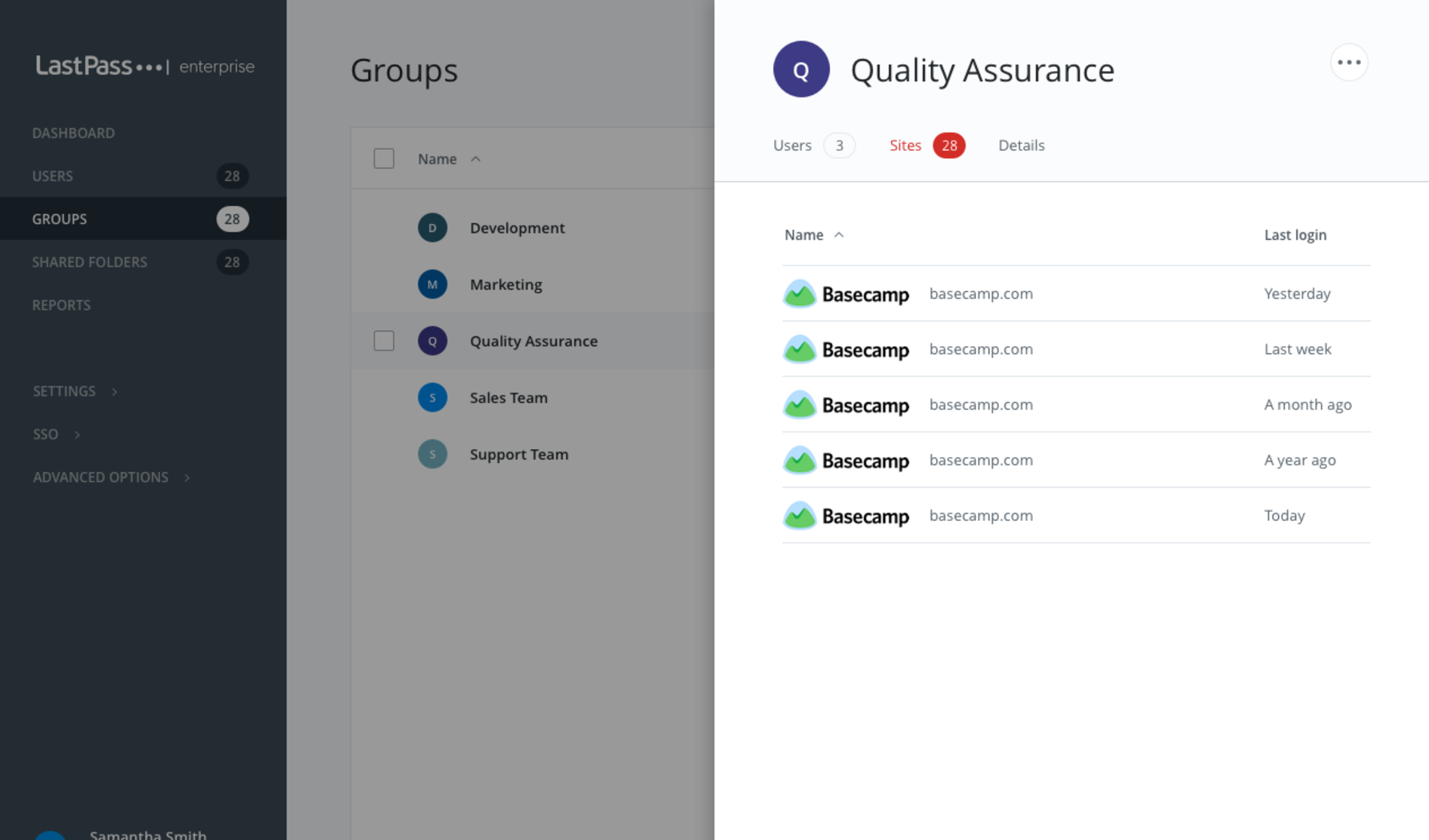Select the Support Team group row
The image size is (1429, 840).
pyautogui.click(x=533, y=454)
